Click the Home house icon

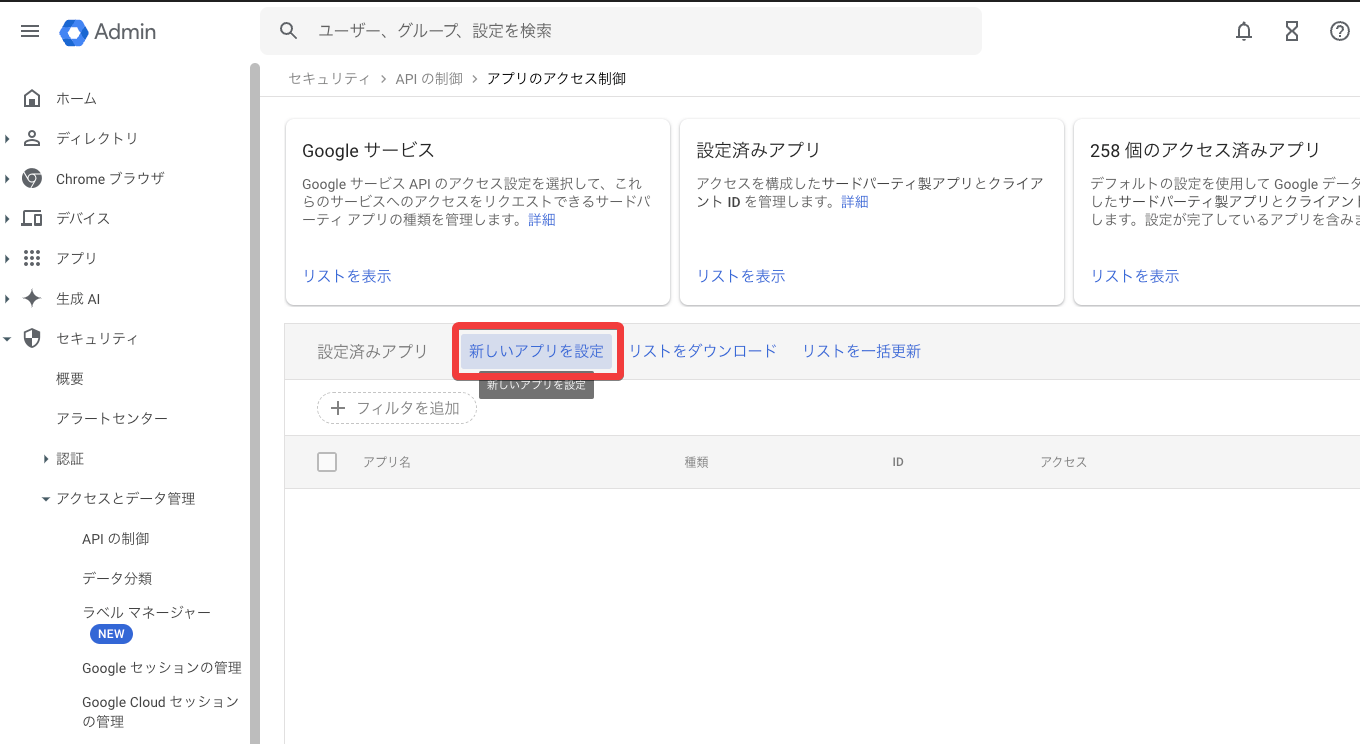(x=32, y=98)
